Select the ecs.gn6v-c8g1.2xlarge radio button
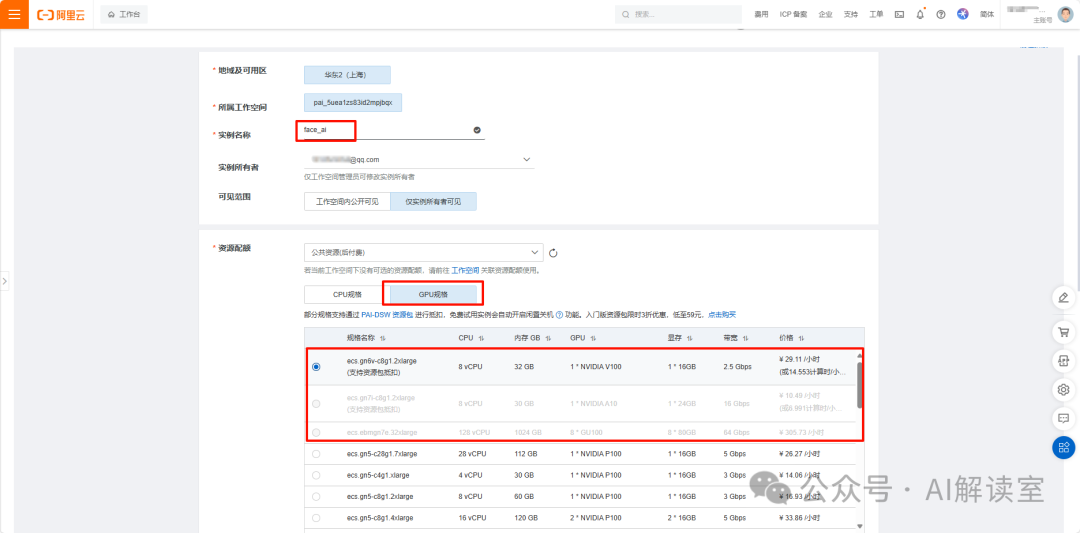This screenshot has width=1080, height=533. point(316,367)
